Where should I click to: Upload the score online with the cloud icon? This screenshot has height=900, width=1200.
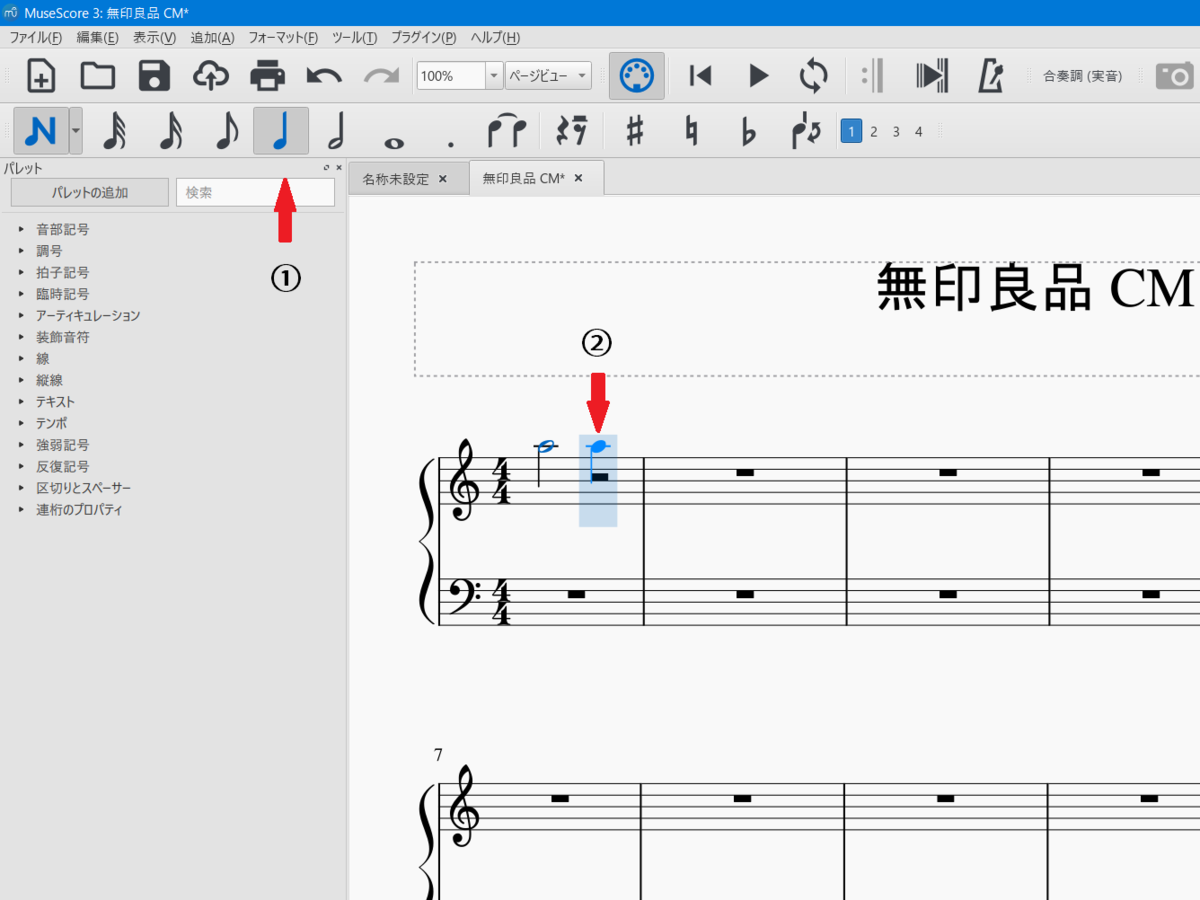211,76
